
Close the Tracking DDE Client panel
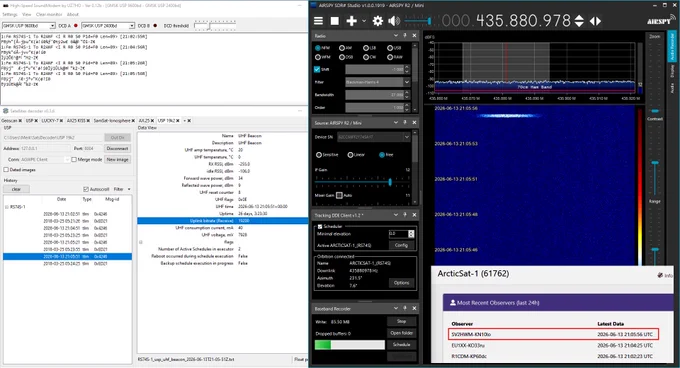(x=414, y=215)
